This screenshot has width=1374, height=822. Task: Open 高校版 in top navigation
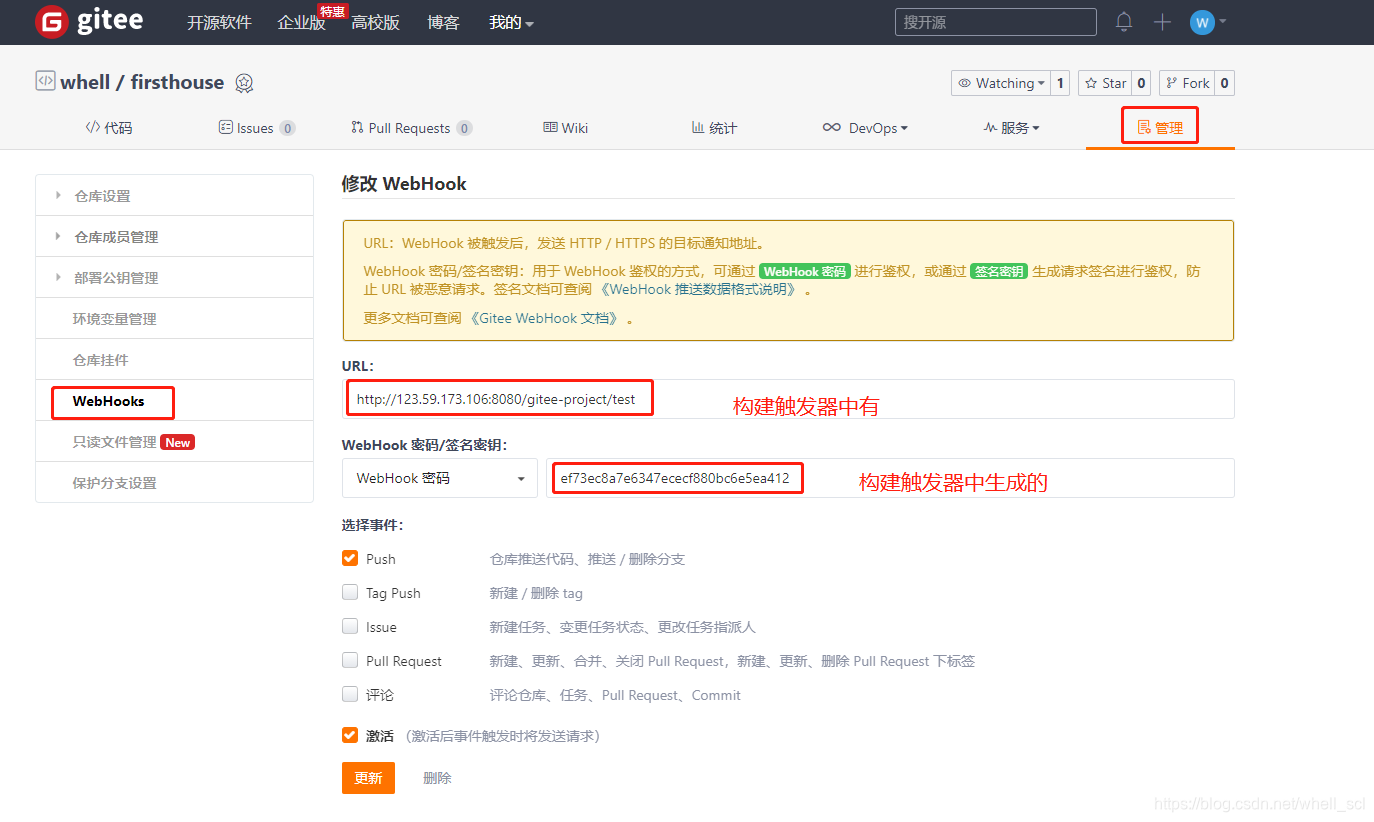tap(375, 22)
